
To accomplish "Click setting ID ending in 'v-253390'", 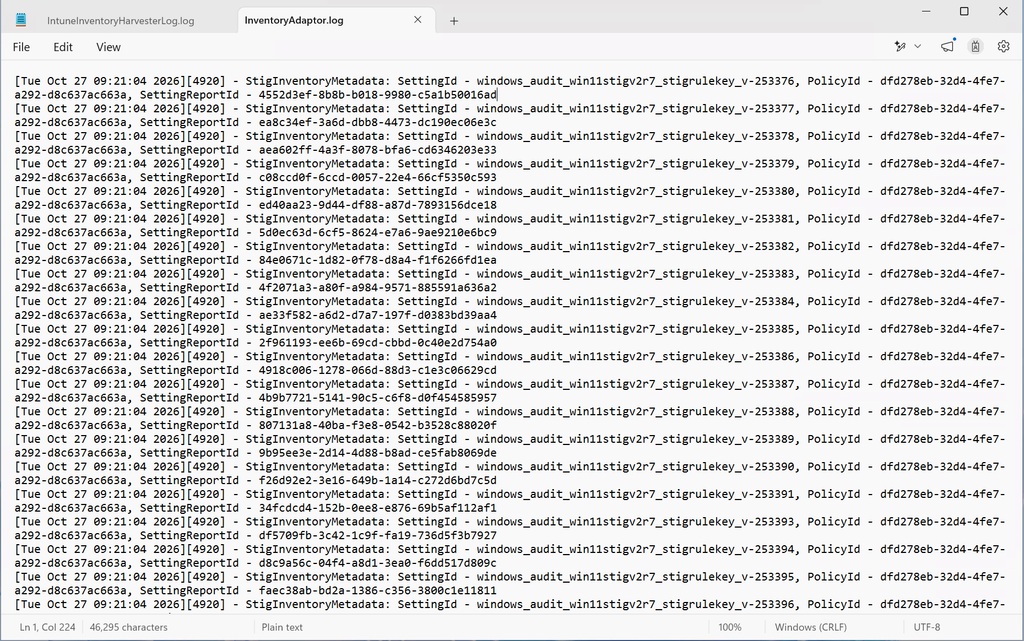I will (x=635, y=466).
